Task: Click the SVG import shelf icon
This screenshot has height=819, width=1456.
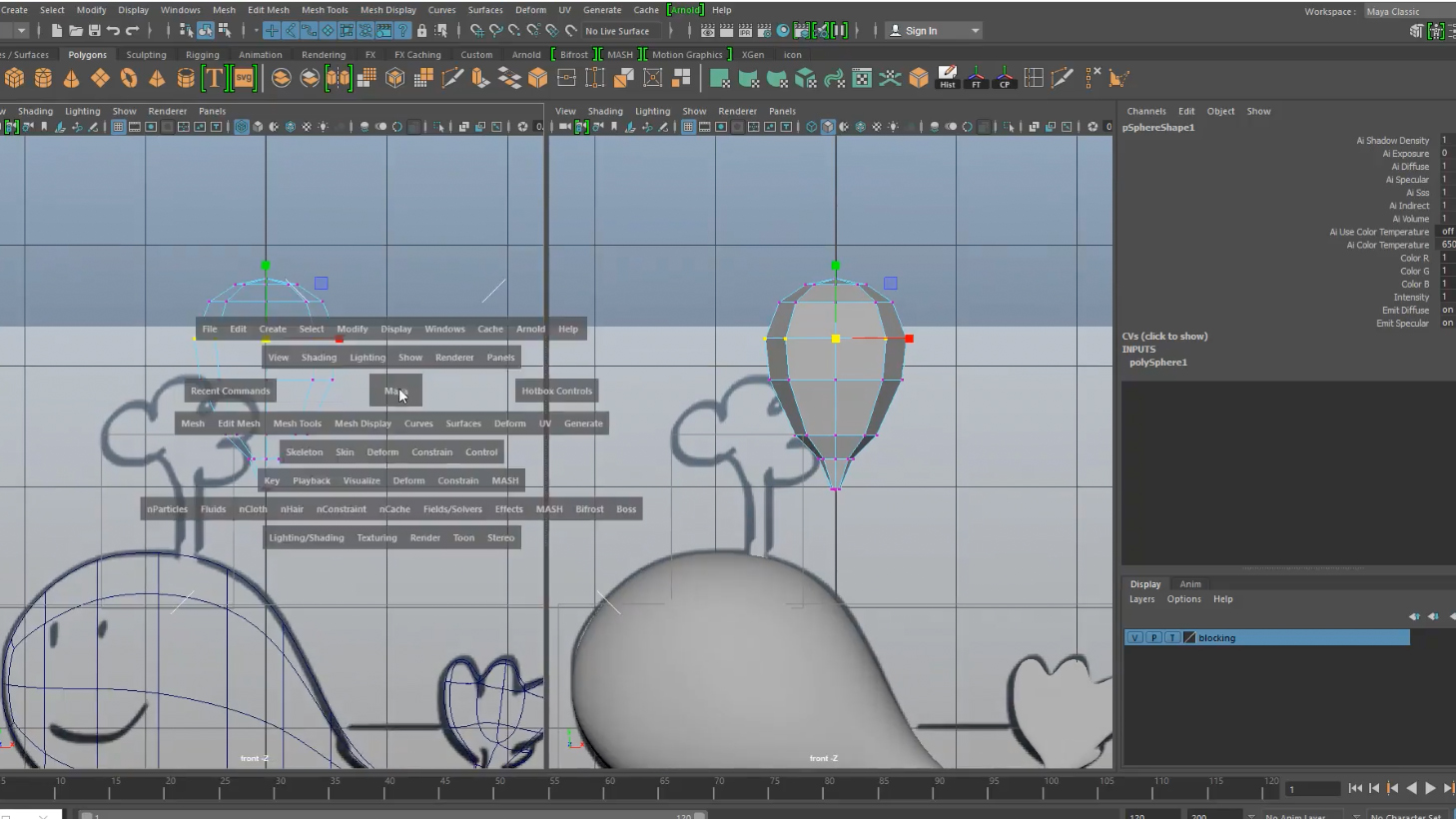Action: (x=244, y=78)
